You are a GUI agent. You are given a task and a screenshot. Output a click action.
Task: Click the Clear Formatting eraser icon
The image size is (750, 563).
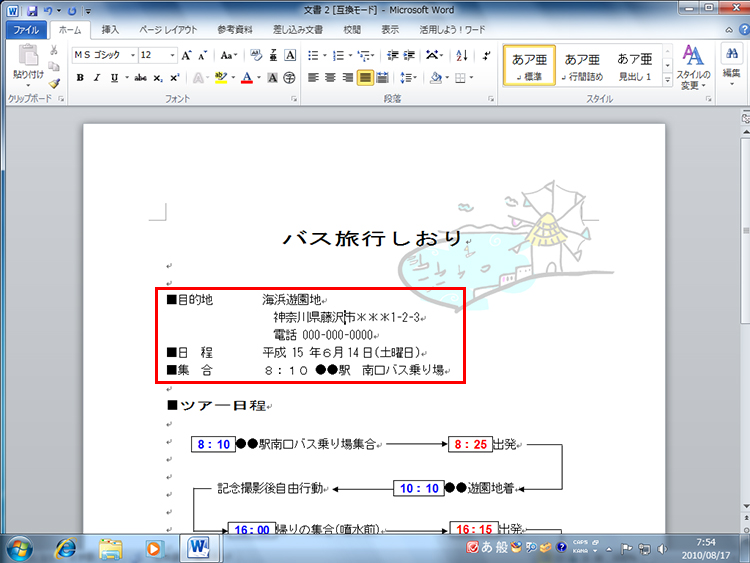coord(256,55)
